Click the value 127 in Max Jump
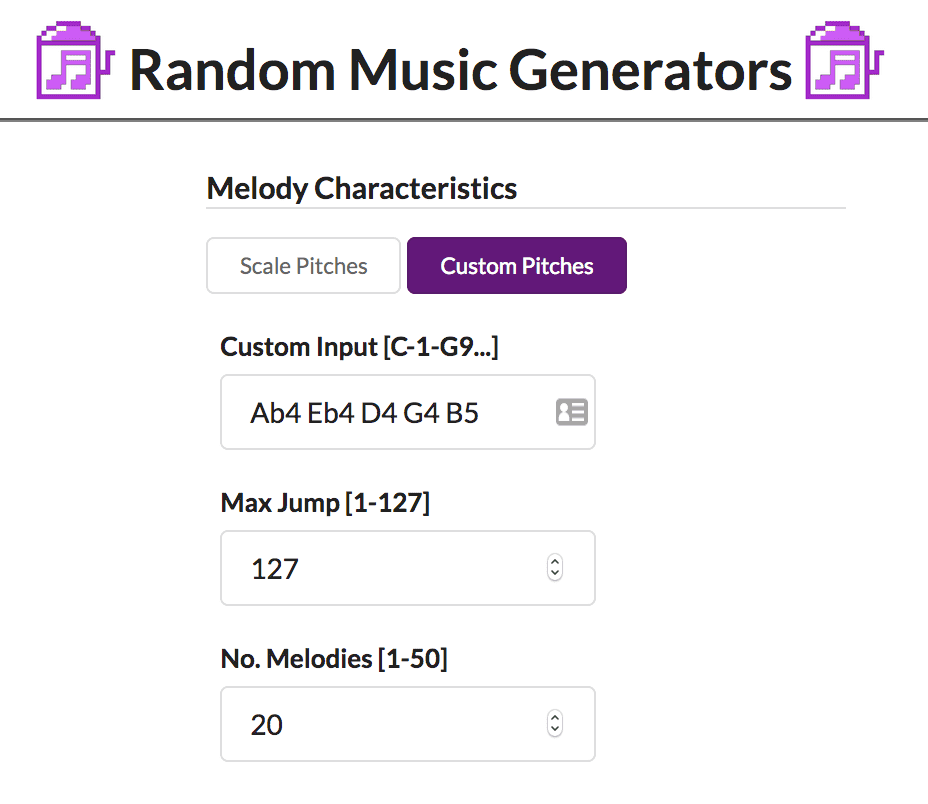This screenshot has height=804, width=928. tap(275, 570)
